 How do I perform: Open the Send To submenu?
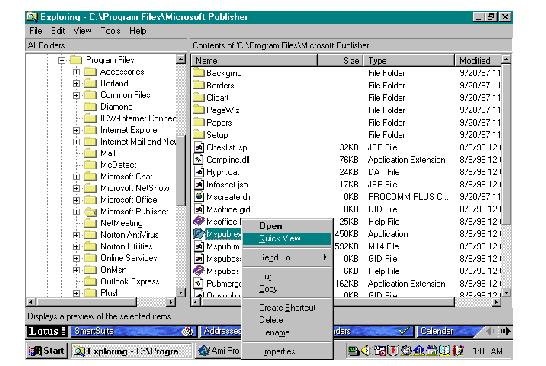pos(287,258)
